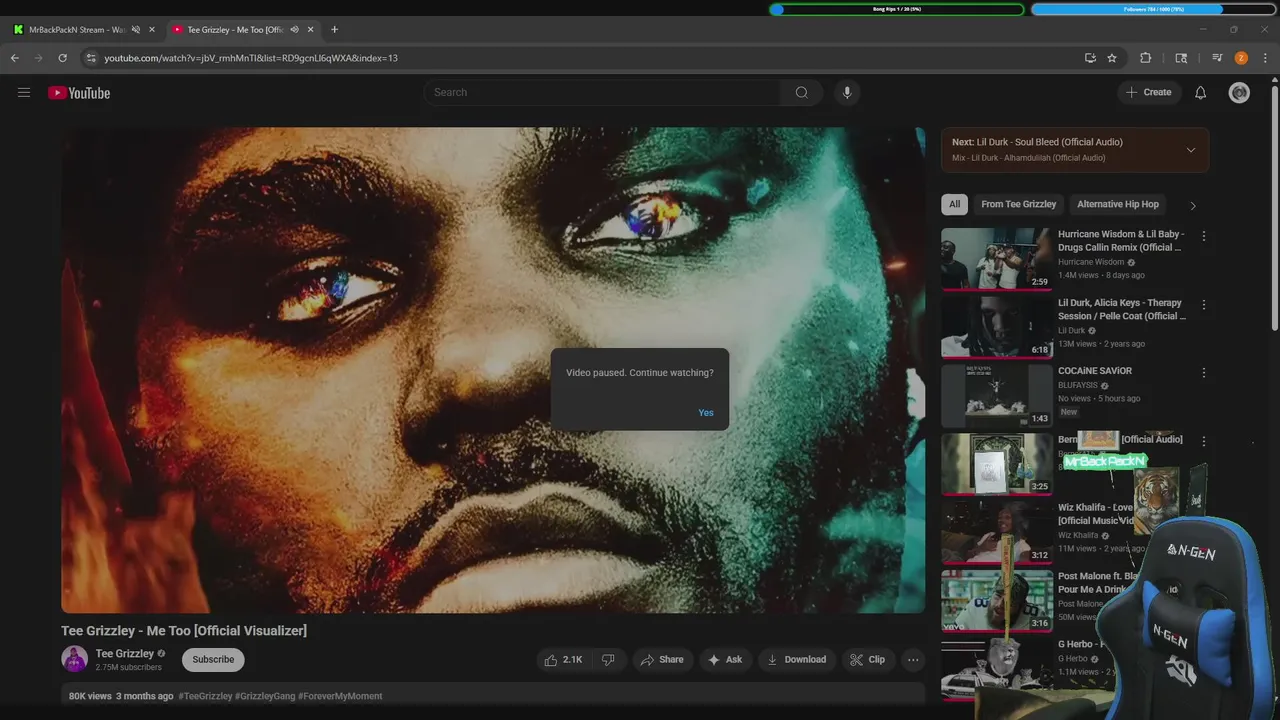Click the Ask button
Viewport: 1280px width, 720px height.
(725, 660)
